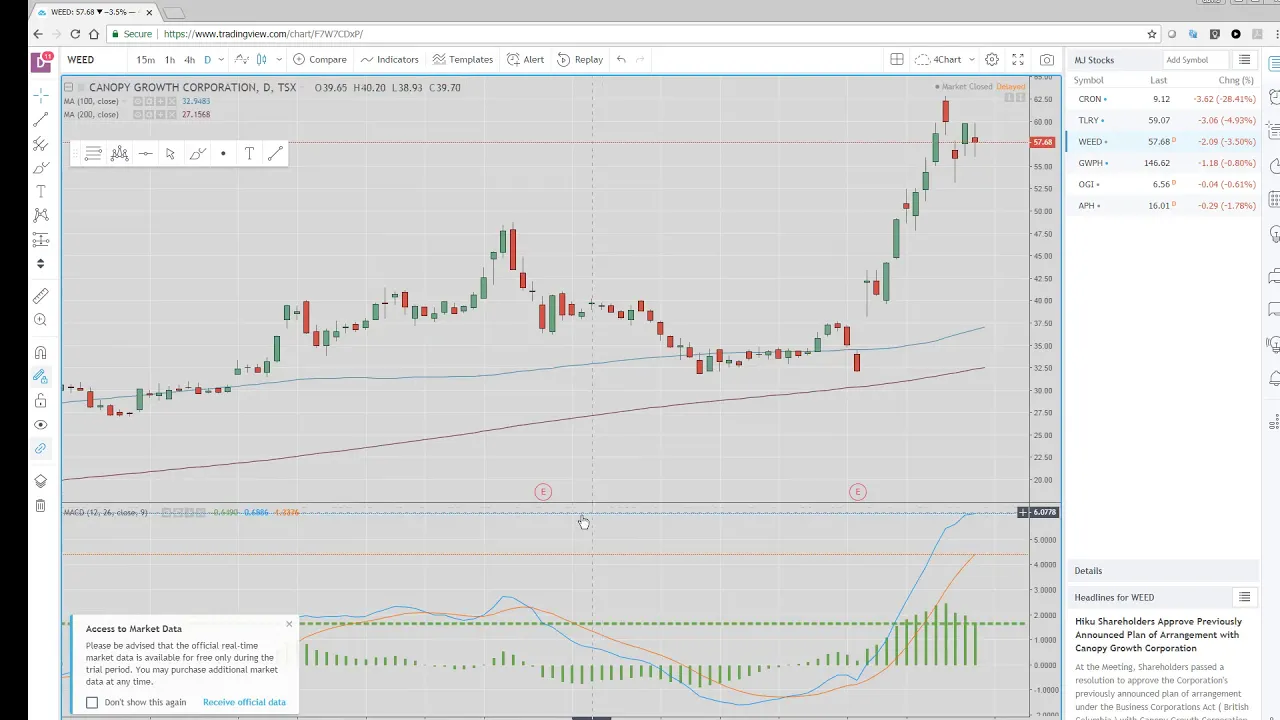This screenshot has width=1280, height=720.
Task: Check the Don't show this again box
Action: tap(92, 702)
